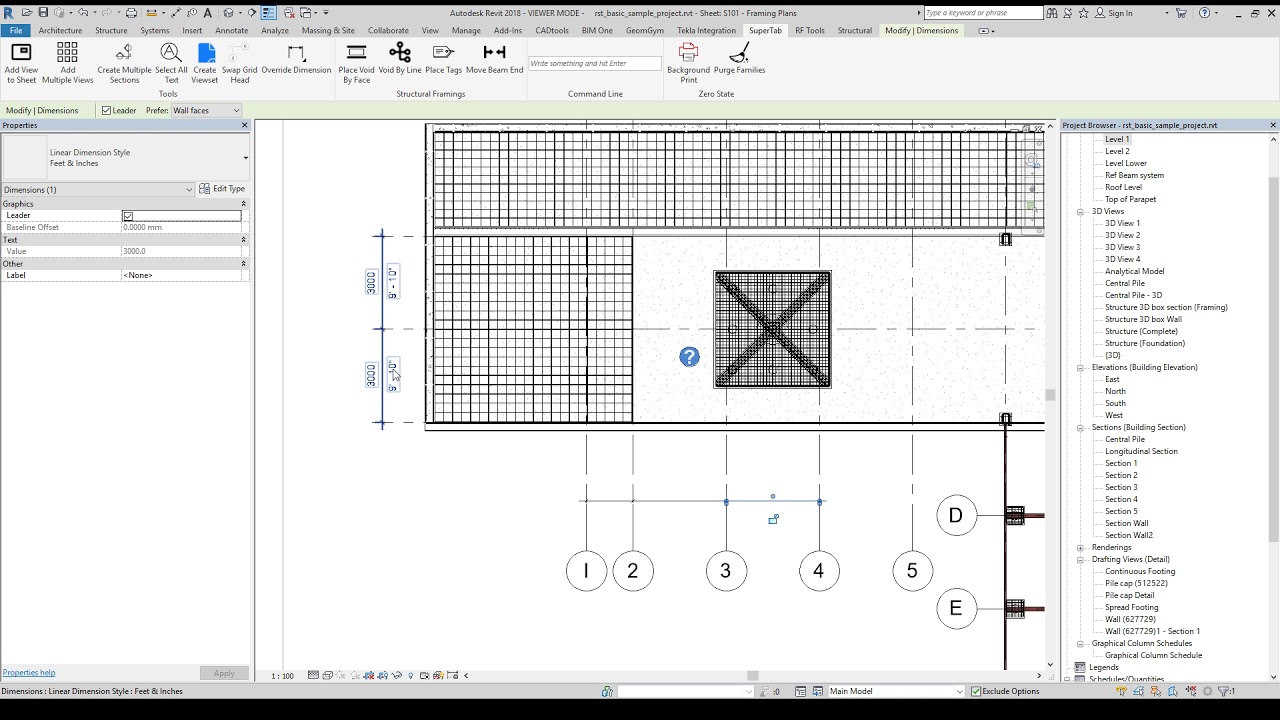Open the Tekla Integration tab
This screenshot has height=720, width=1280.
[x=706, y=31]
